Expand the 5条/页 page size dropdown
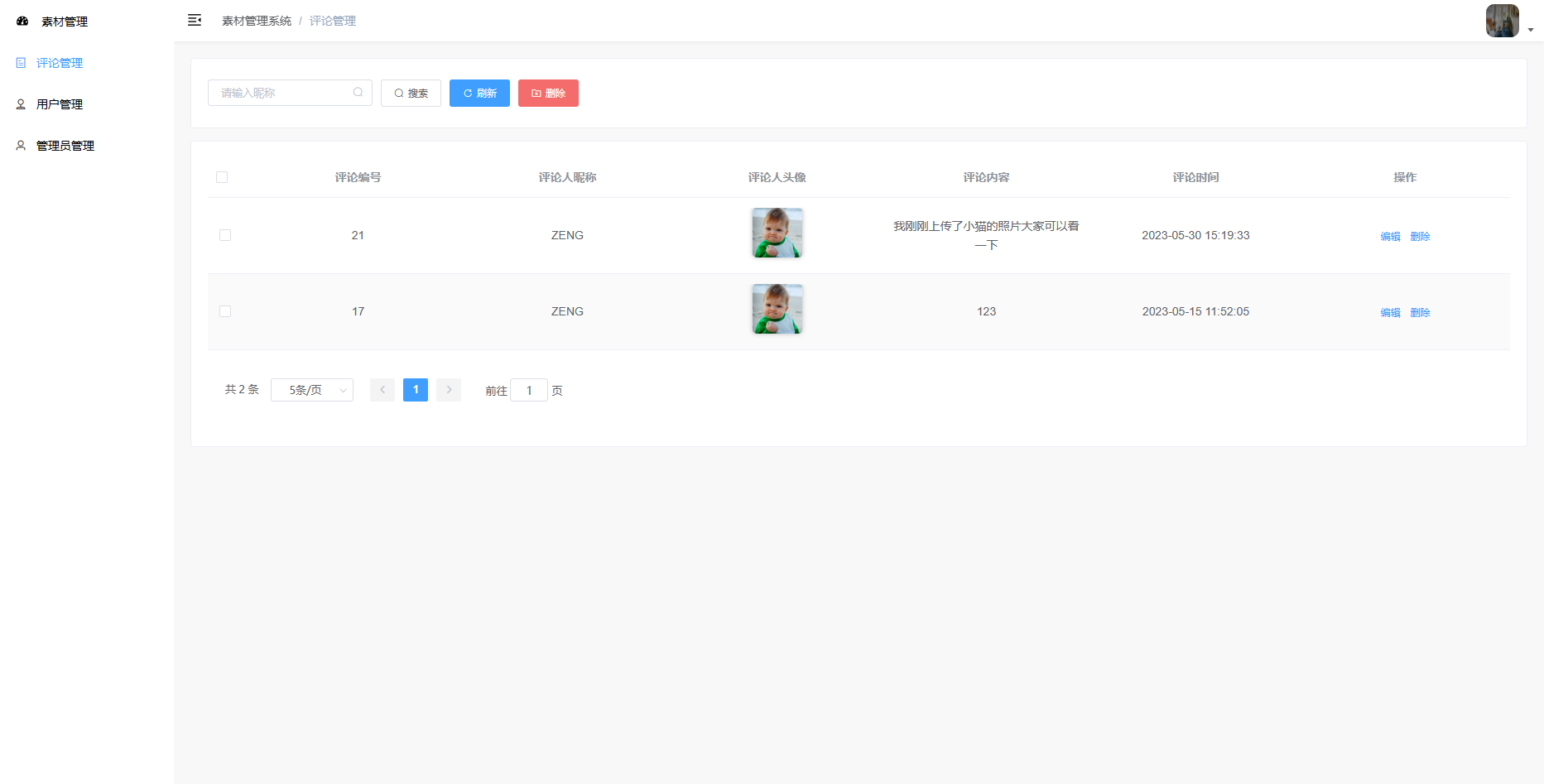 pos(312,390)
